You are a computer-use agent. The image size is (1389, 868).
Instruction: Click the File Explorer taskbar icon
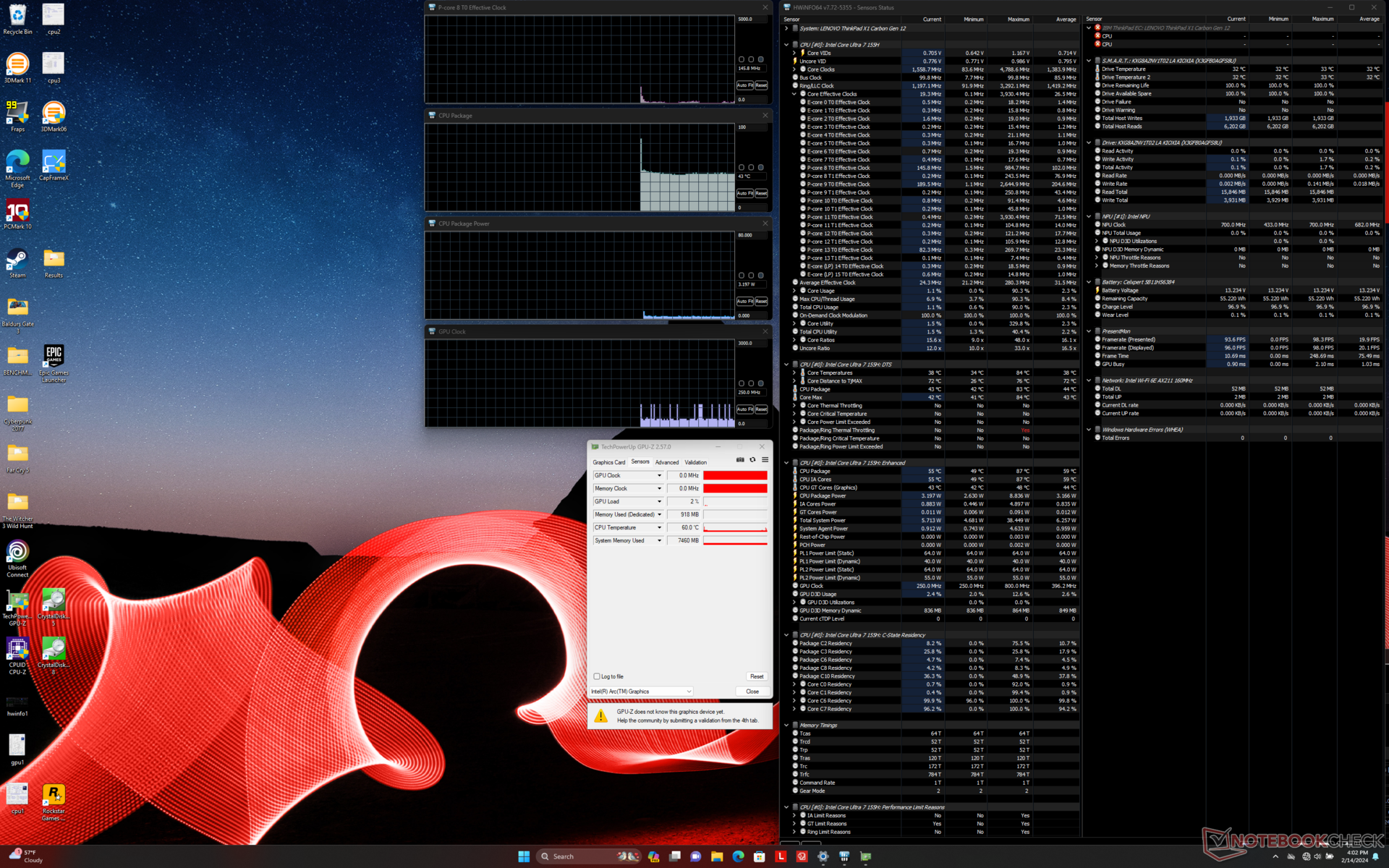(x=717, y=856)
